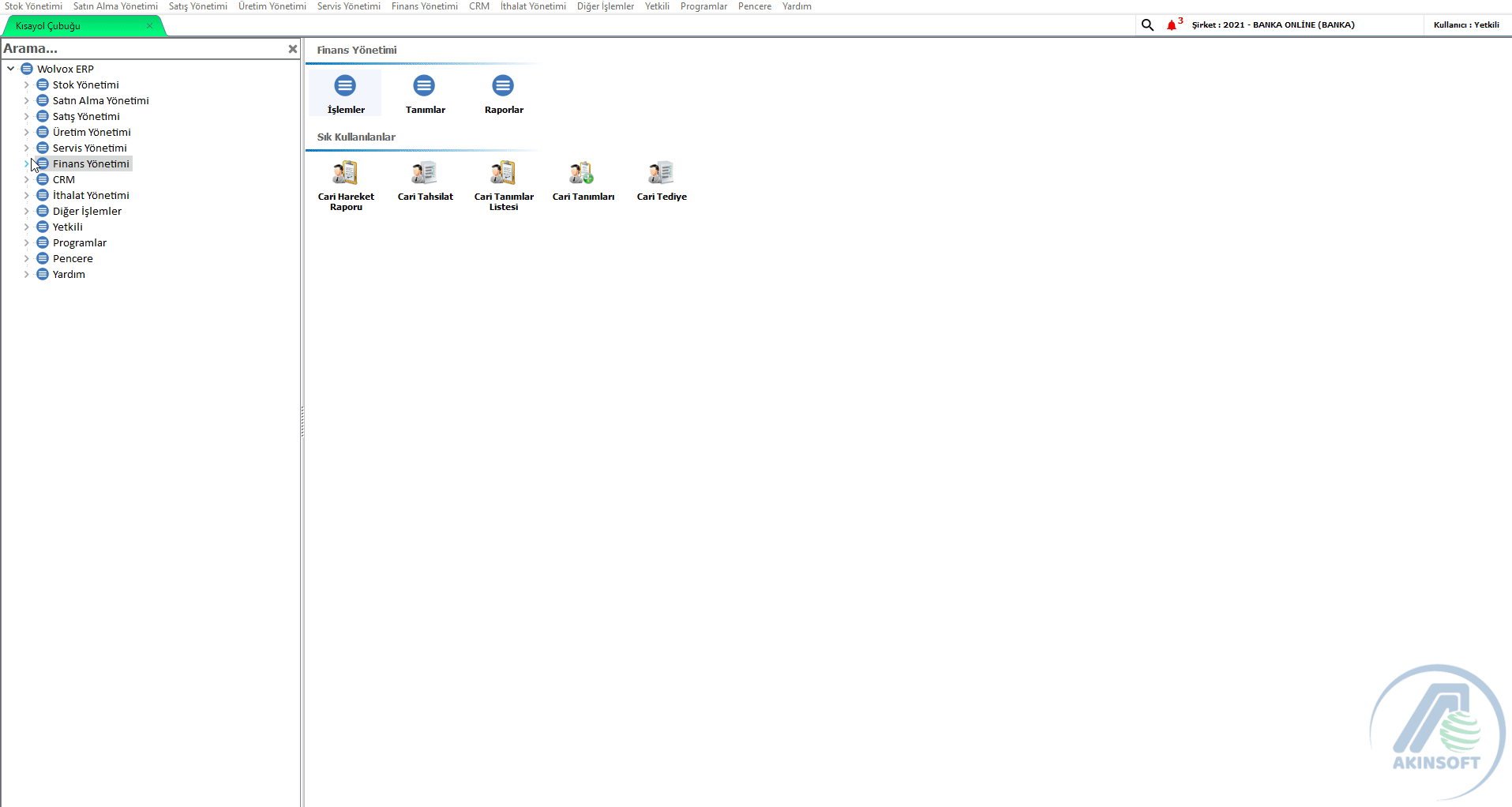Viewport: 1512px width, 807px height.
Task: Expand the Satın Alma Yönetimi tree branch
Action: click(26, 100)
